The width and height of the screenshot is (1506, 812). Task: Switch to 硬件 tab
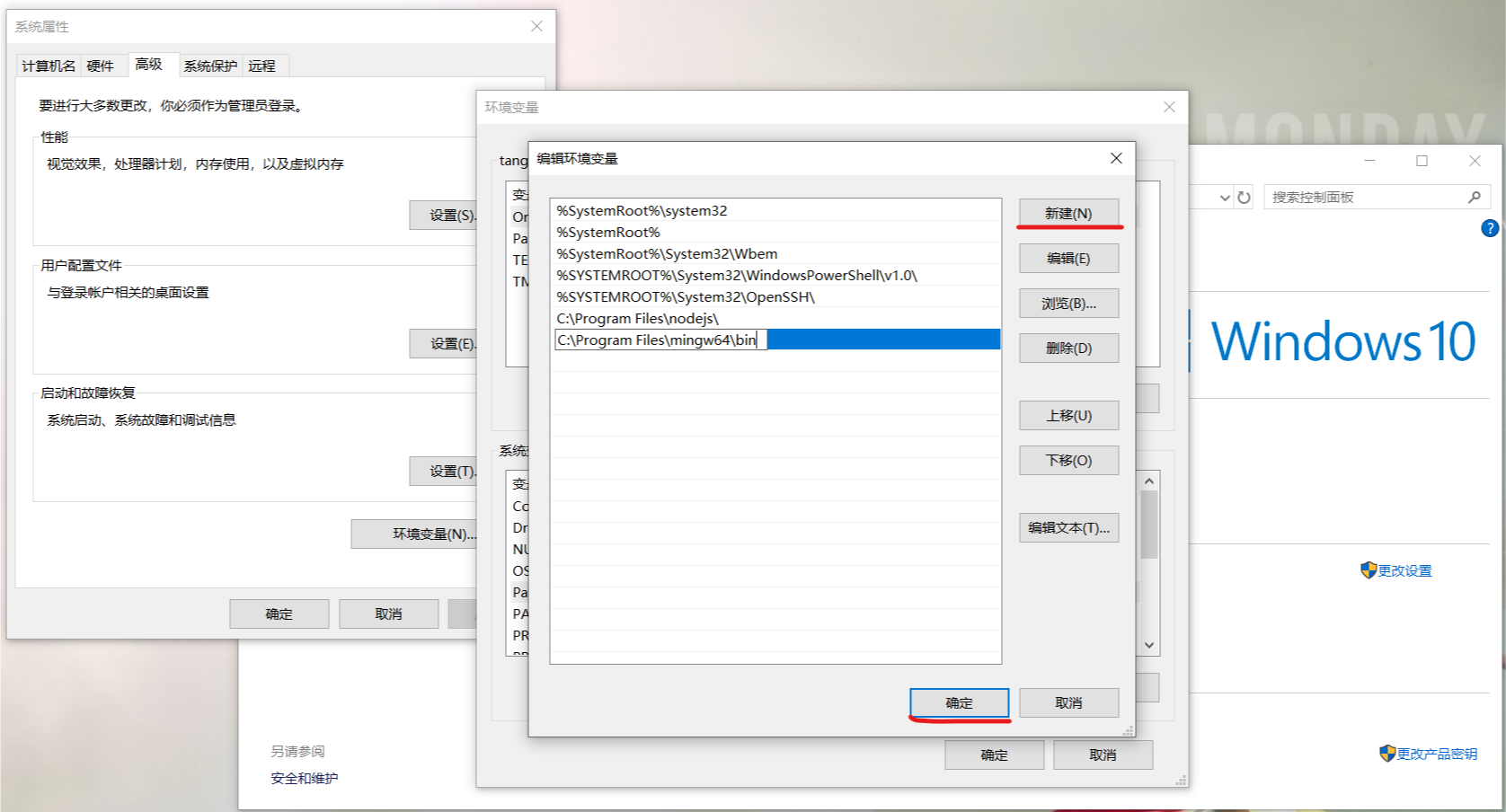(x=101, y=66)
